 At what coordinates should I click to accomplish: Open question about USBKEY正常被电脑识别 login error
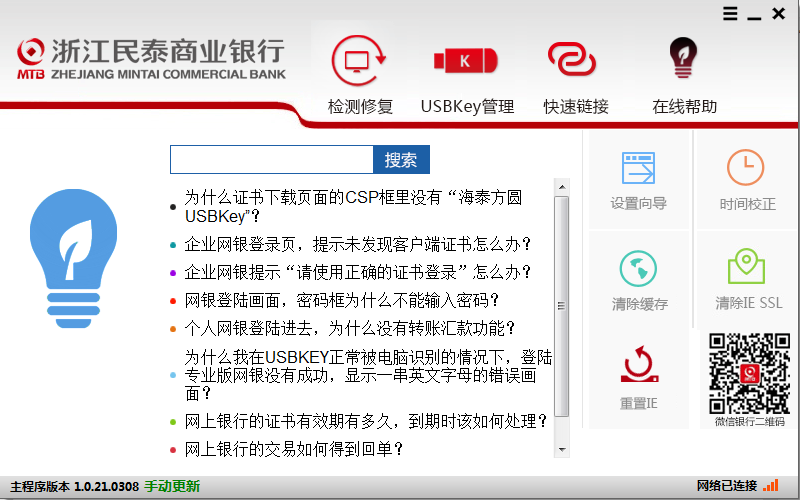pos(368,375)
